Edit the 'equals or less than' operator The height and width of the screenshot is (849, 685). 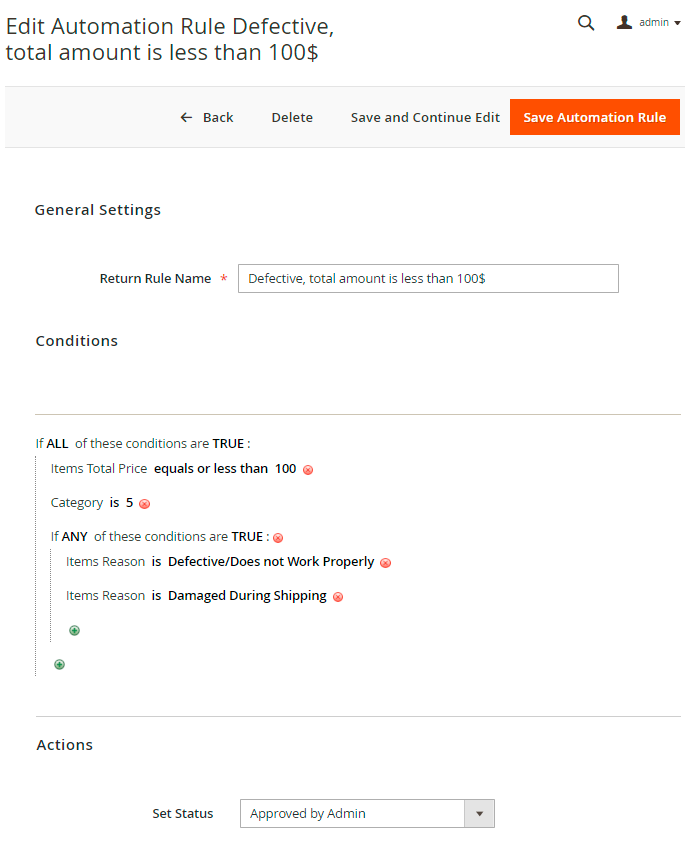click(211, 469)
